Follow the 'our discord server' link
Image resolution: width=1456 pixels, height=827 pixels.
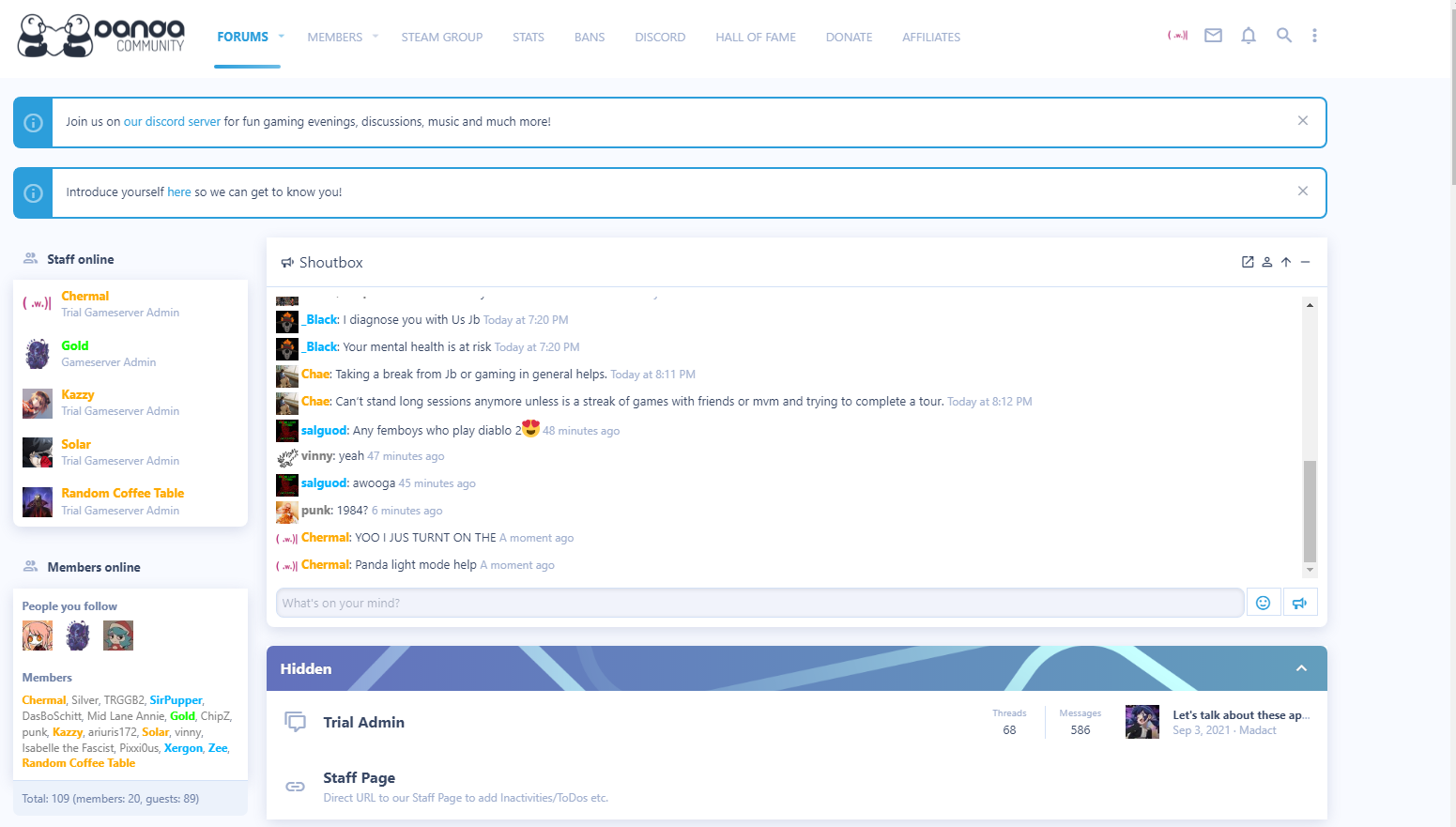(172, 122)
